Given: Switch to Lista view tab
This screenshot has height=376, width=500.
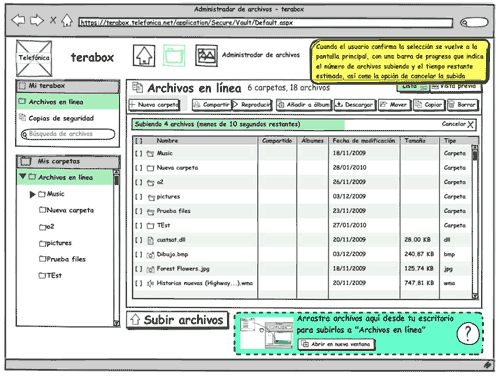Looking at the screenshot, I should 413,86.
